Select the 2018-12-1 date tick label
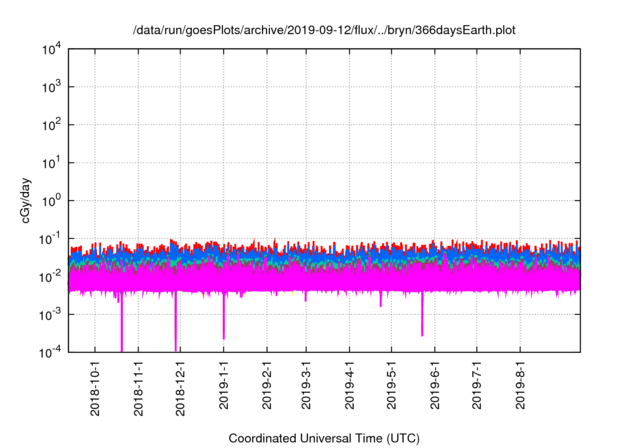The height and width of the screenshot is (448, 640). (181, 388)
